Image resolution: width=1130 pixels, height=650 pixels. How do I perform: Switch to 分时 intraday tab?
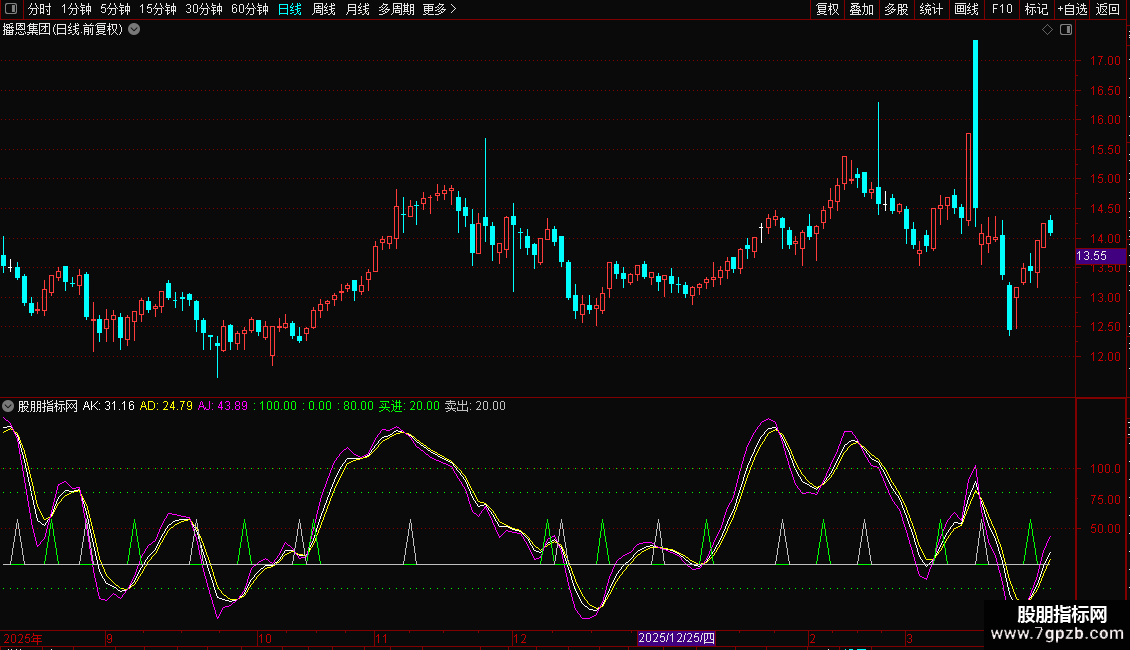39,9
